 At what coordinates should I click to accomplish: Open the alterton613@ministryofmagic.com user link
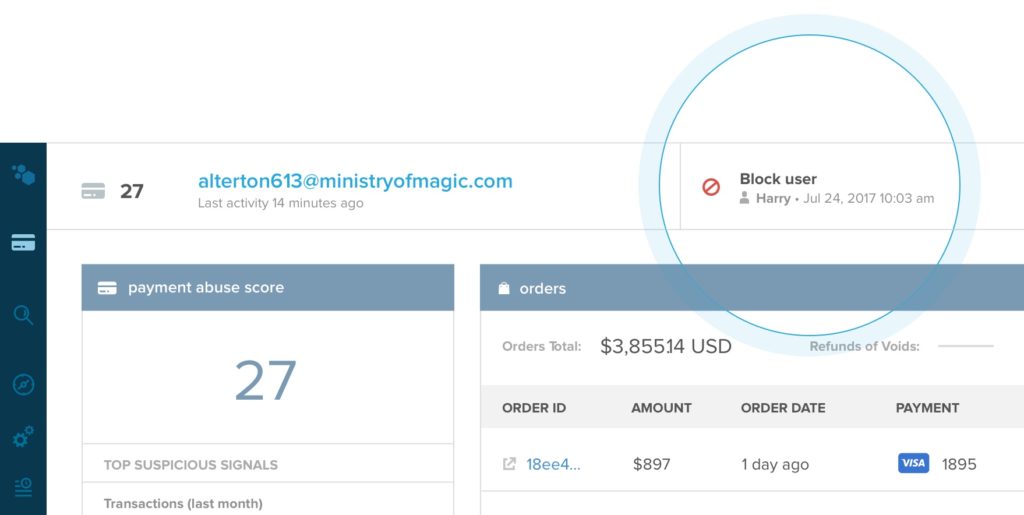pos(355,181)
